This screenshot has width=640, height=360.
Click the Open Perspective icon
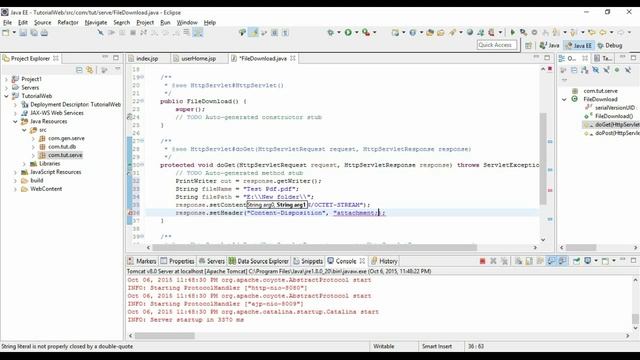528,45
